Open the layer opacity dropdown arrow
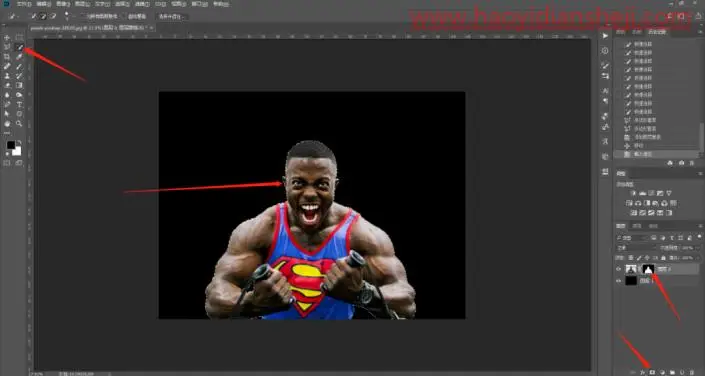The image size is (705, 376). [x=698, y=247]
